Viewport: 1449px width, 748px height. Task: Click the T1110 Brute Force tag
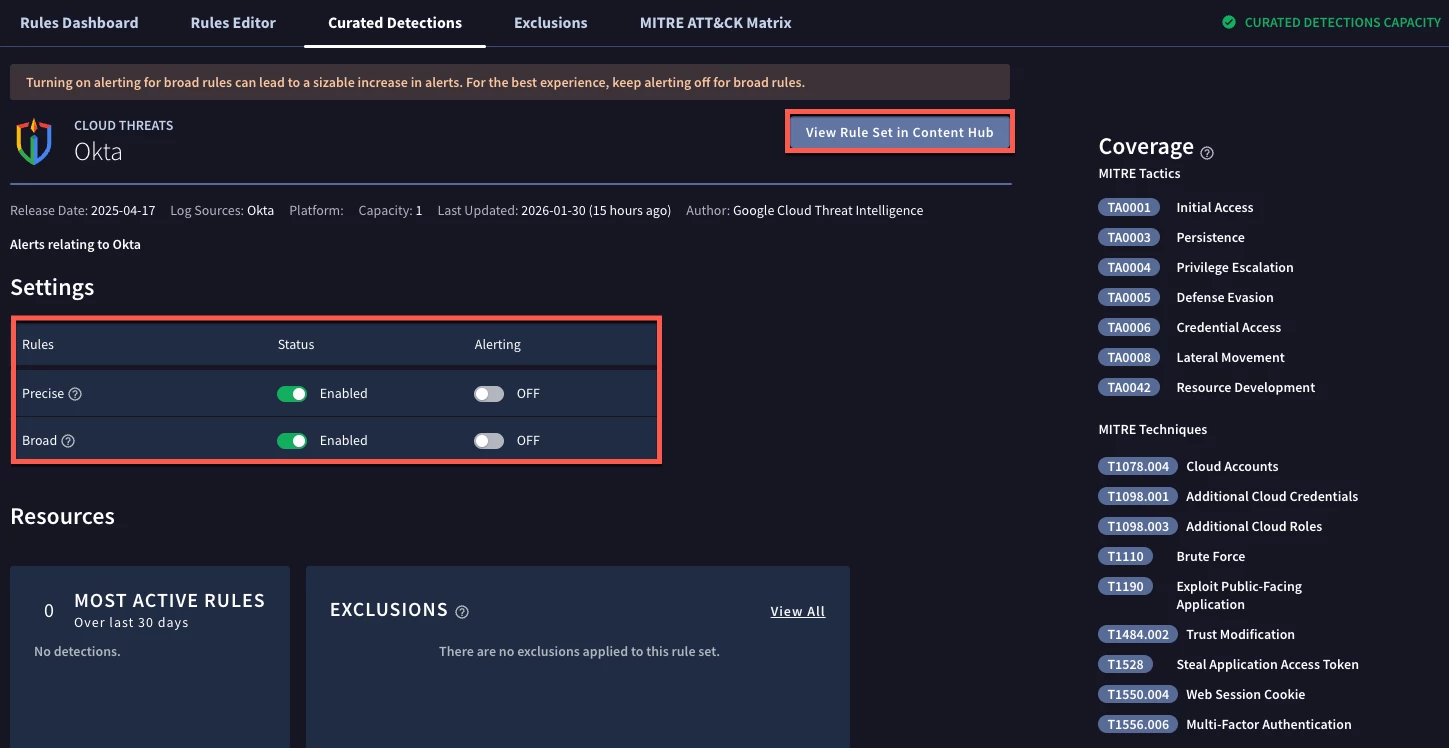tap(1125, 556)
